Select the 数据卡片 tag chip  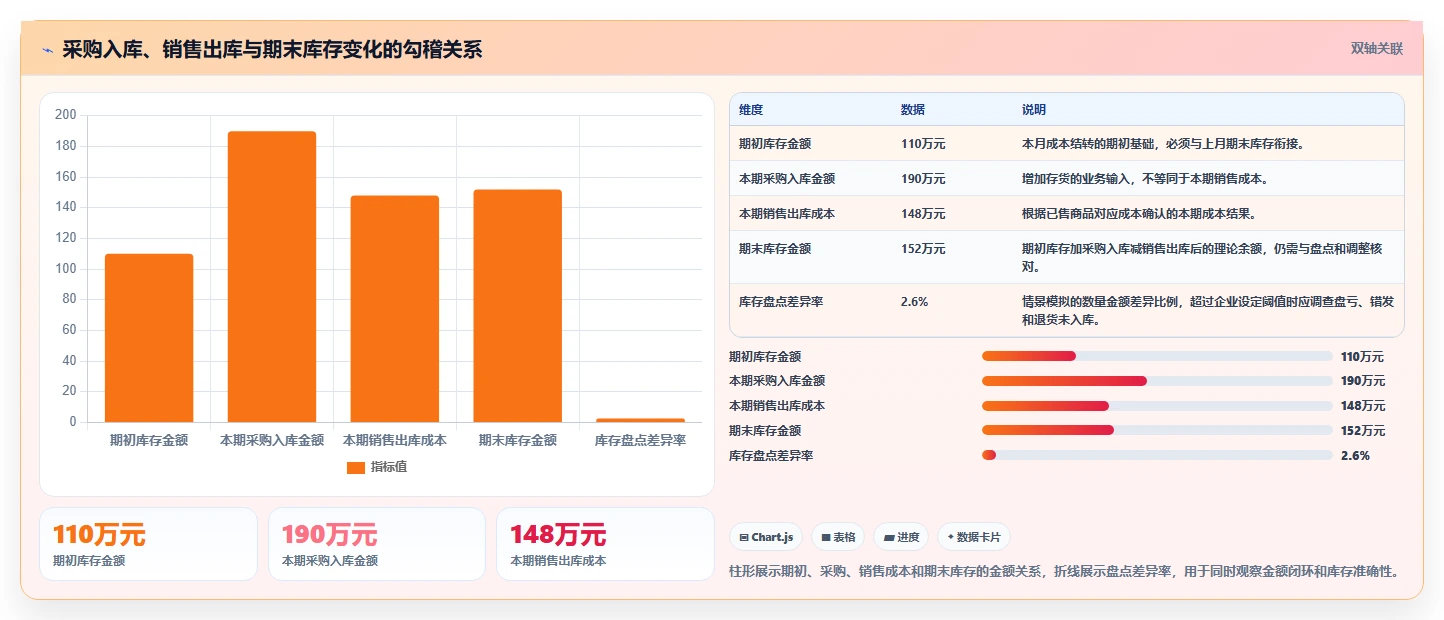(974, 537)
